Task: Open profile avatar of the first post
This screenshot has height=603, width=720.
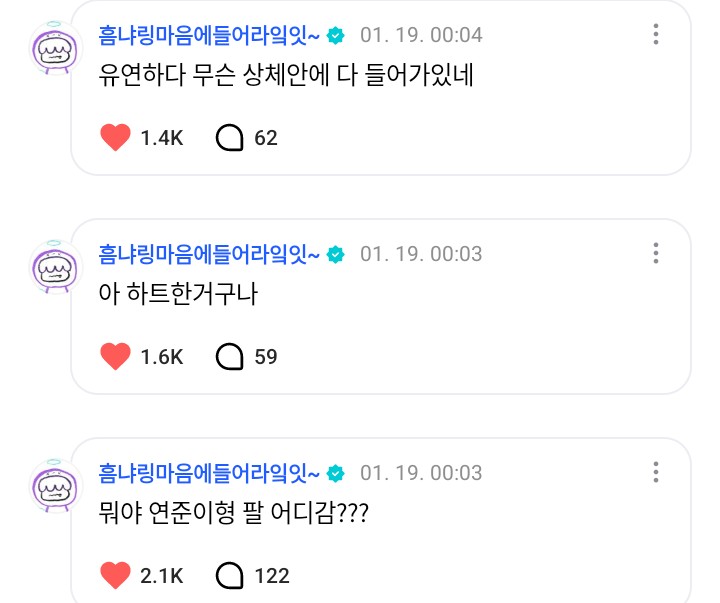Action: [x=56, y=48]
